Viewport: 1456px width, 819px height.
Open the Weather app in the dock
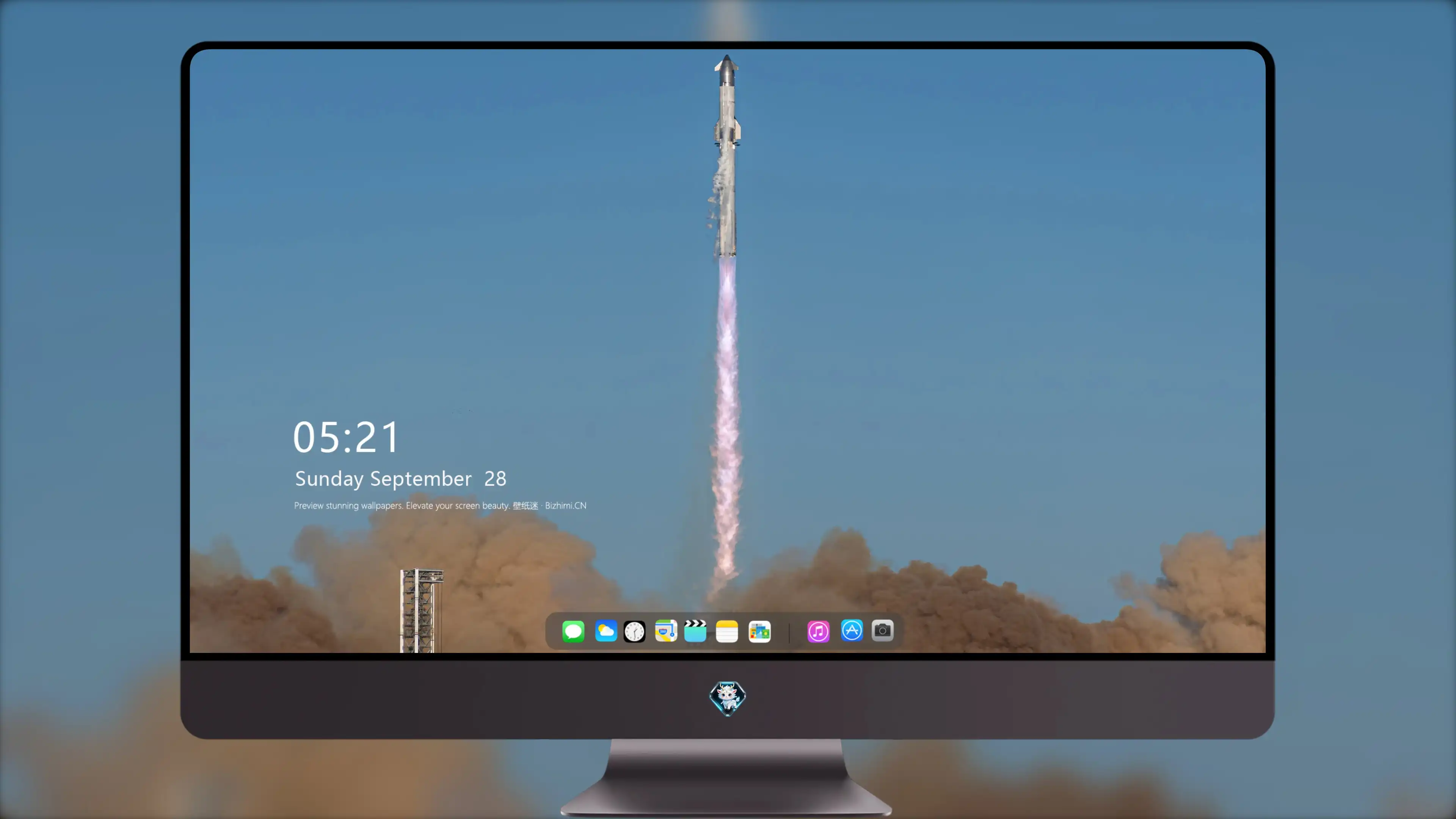[606, 631]
